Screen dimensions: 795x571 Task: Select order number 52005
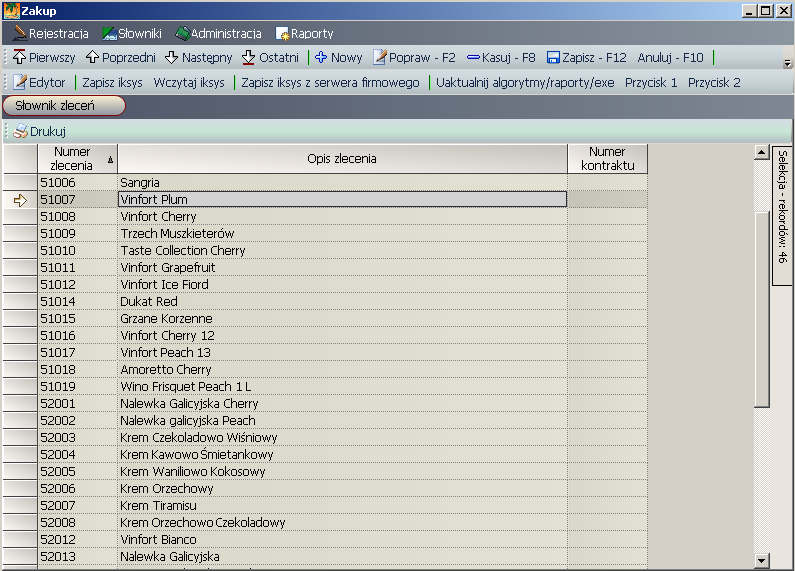click(x=78, y=472)
